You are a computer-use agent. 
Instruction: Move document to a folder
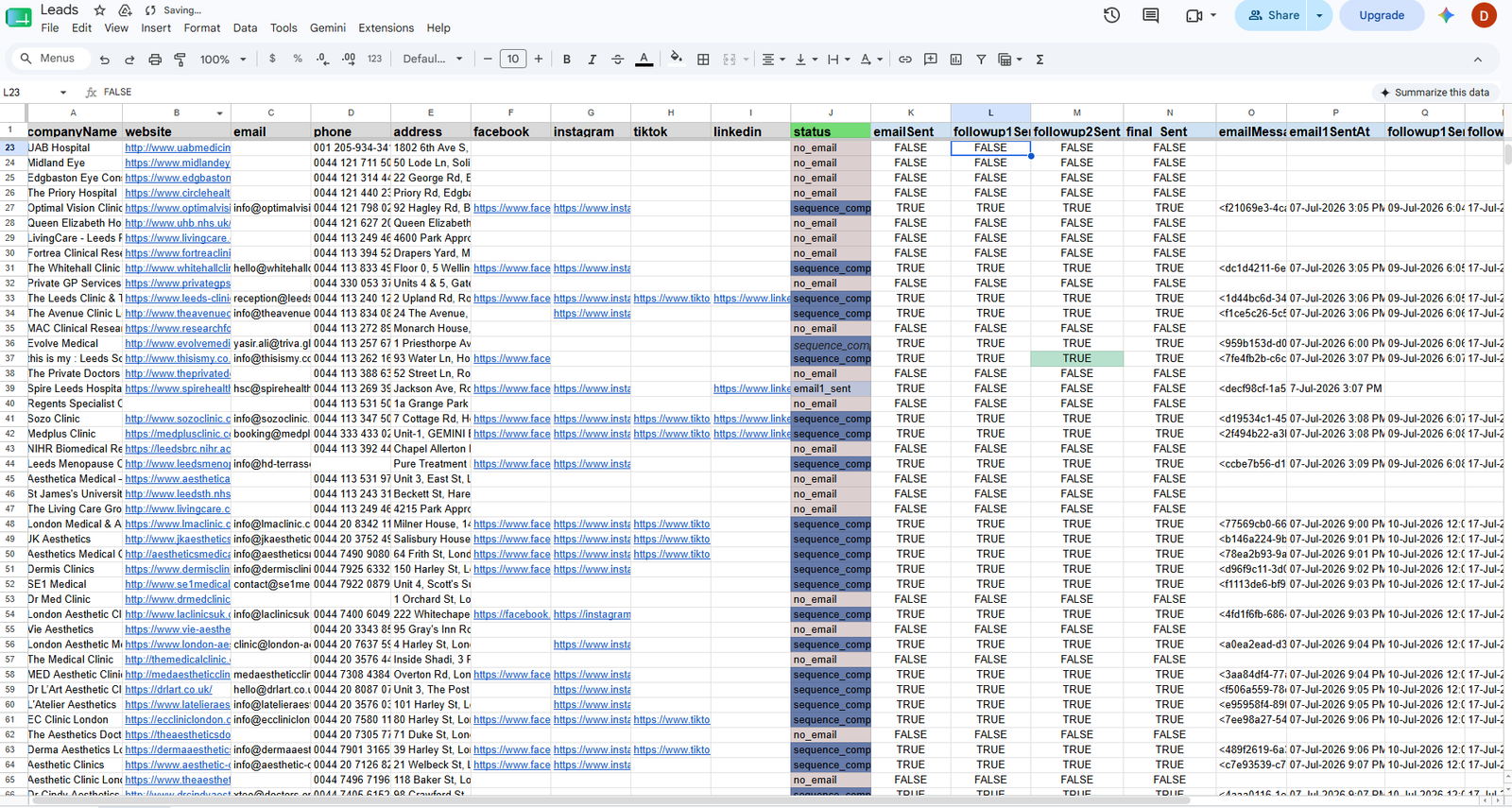click(x=125, y=10)
